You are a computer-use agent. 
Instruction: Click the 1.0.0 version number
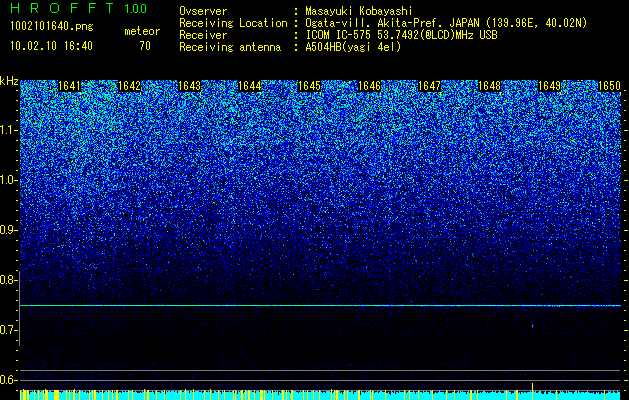[x=136, y=9]
